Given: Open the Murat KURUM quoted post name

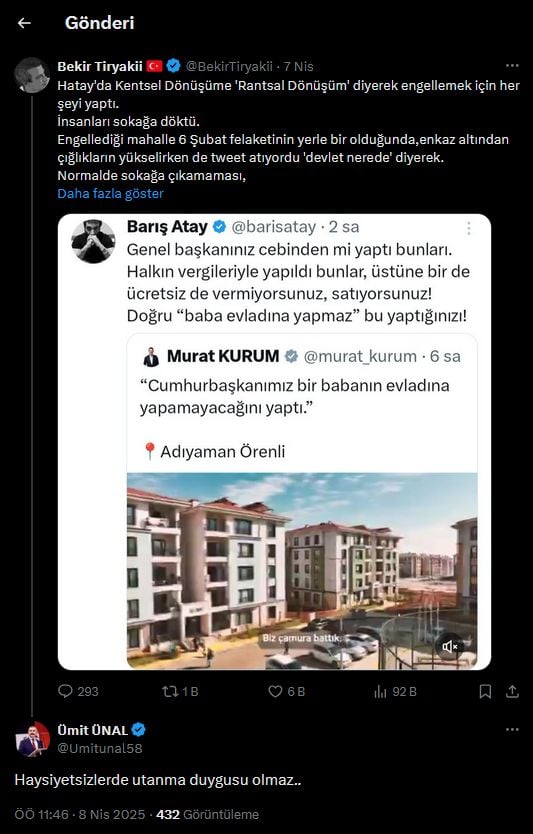Looking at the screenshot, I should click(223, 356).
